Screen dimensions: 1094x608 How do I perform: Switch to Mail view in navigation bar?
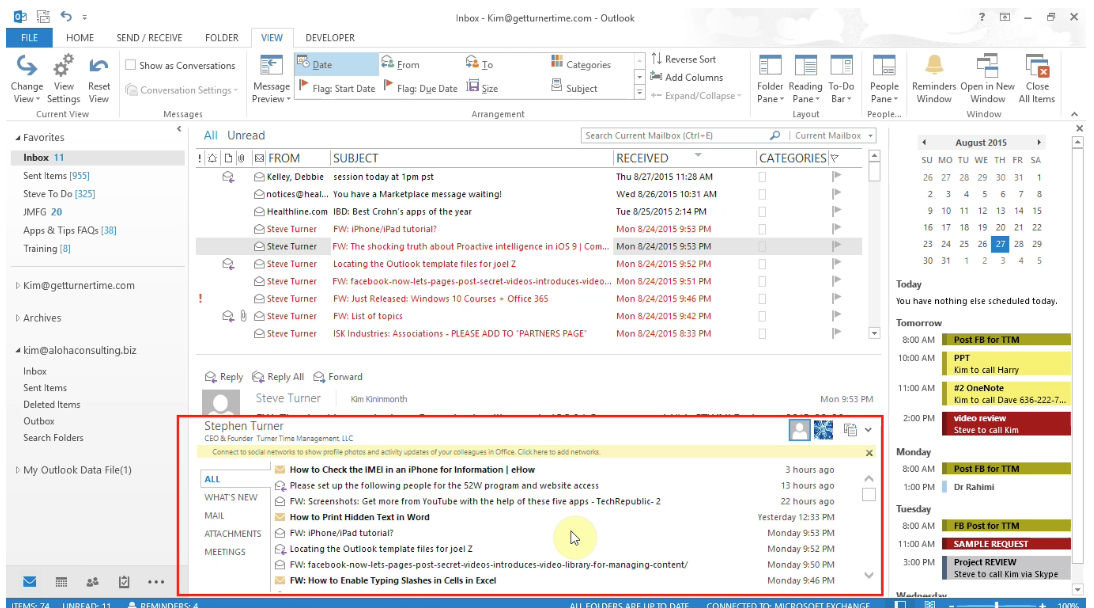(29, 581)
